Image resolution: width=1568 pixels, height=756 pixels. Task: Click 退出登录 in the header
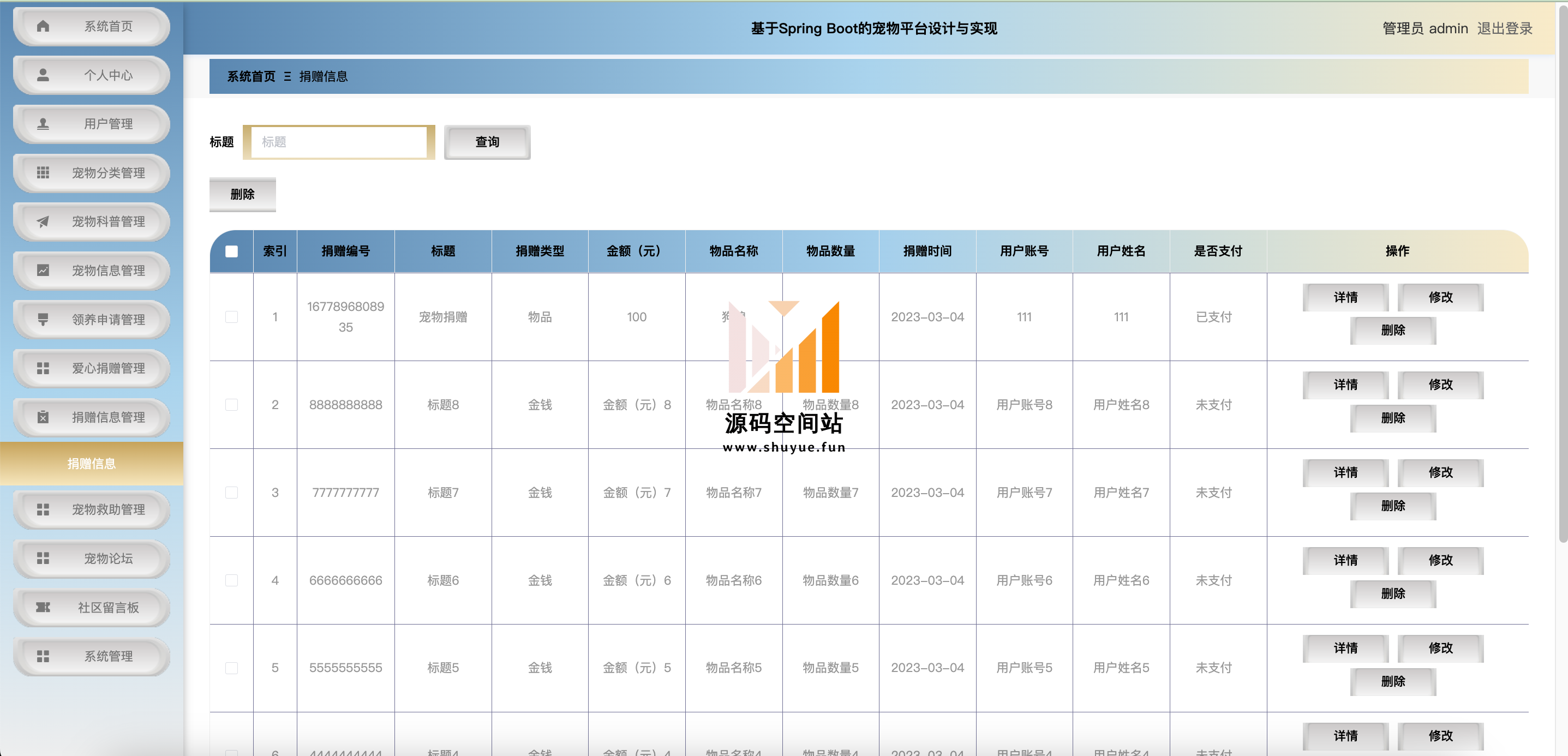click(1505, 28)
